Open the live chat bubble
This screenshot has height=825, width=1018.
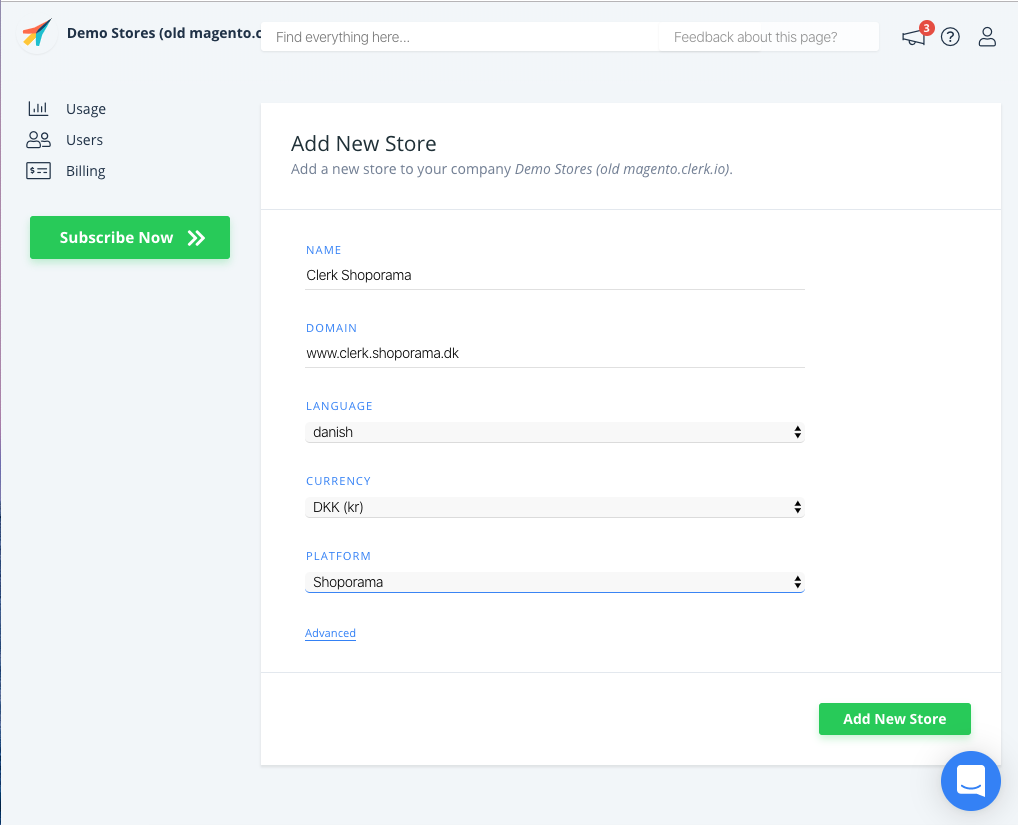coord(970,780)
